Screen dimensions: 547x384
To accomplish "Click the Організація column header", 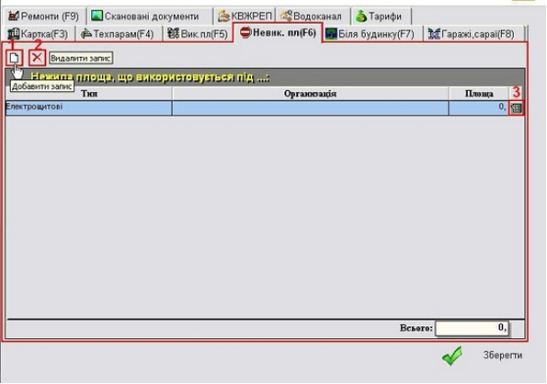I will 310,93.
